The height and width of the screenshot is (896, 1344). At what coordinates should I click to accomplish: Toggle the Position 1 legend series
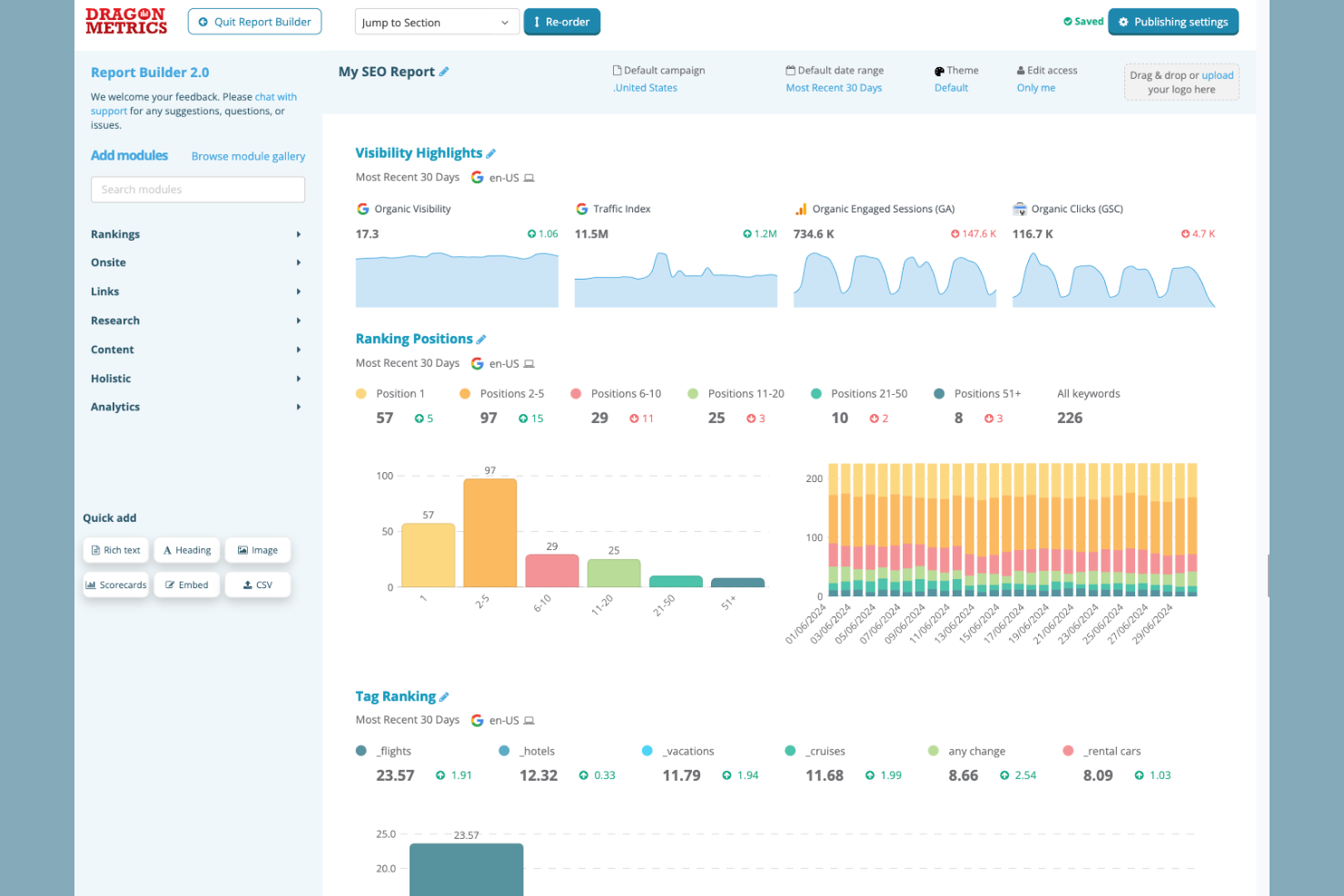(392, 393)
